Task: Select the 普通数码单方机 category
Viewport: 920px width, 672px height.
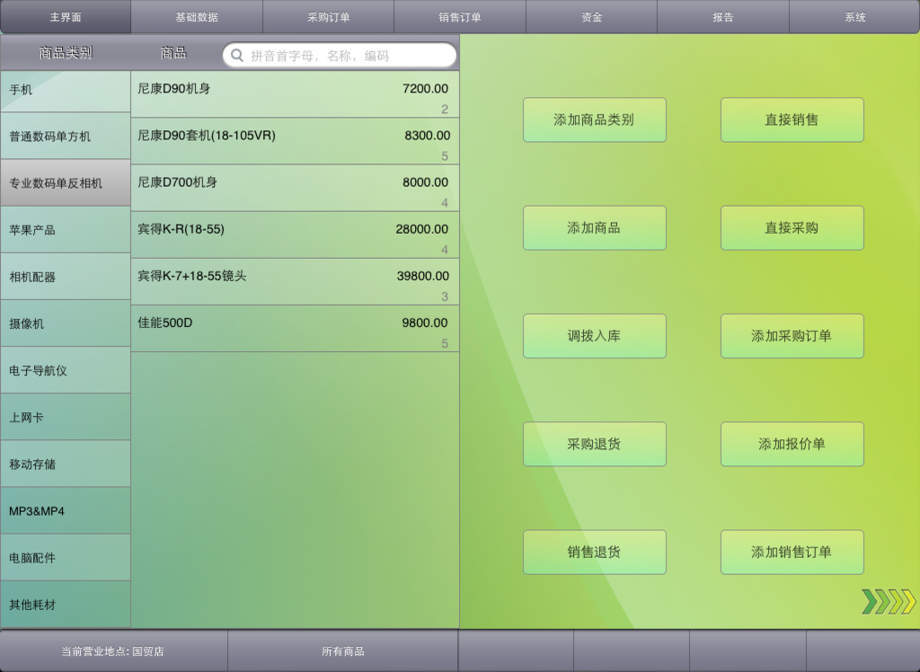Action: [x=66, y=136]
